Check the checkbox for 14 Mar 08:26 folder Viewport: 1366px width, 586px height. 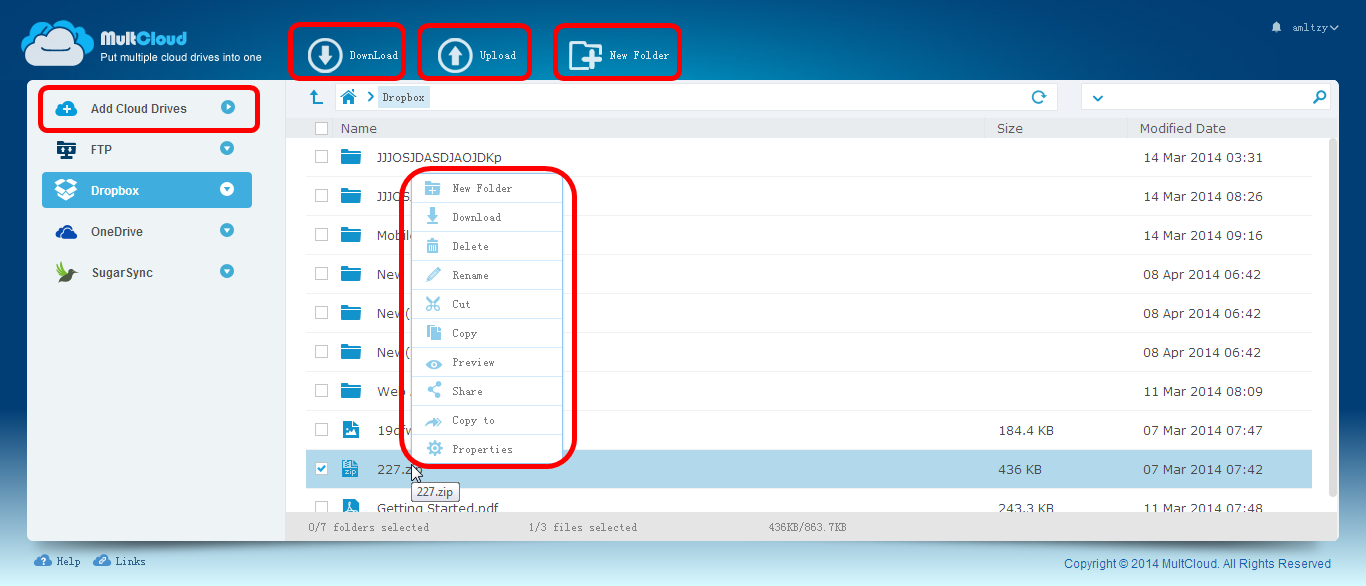coord(321,196)
